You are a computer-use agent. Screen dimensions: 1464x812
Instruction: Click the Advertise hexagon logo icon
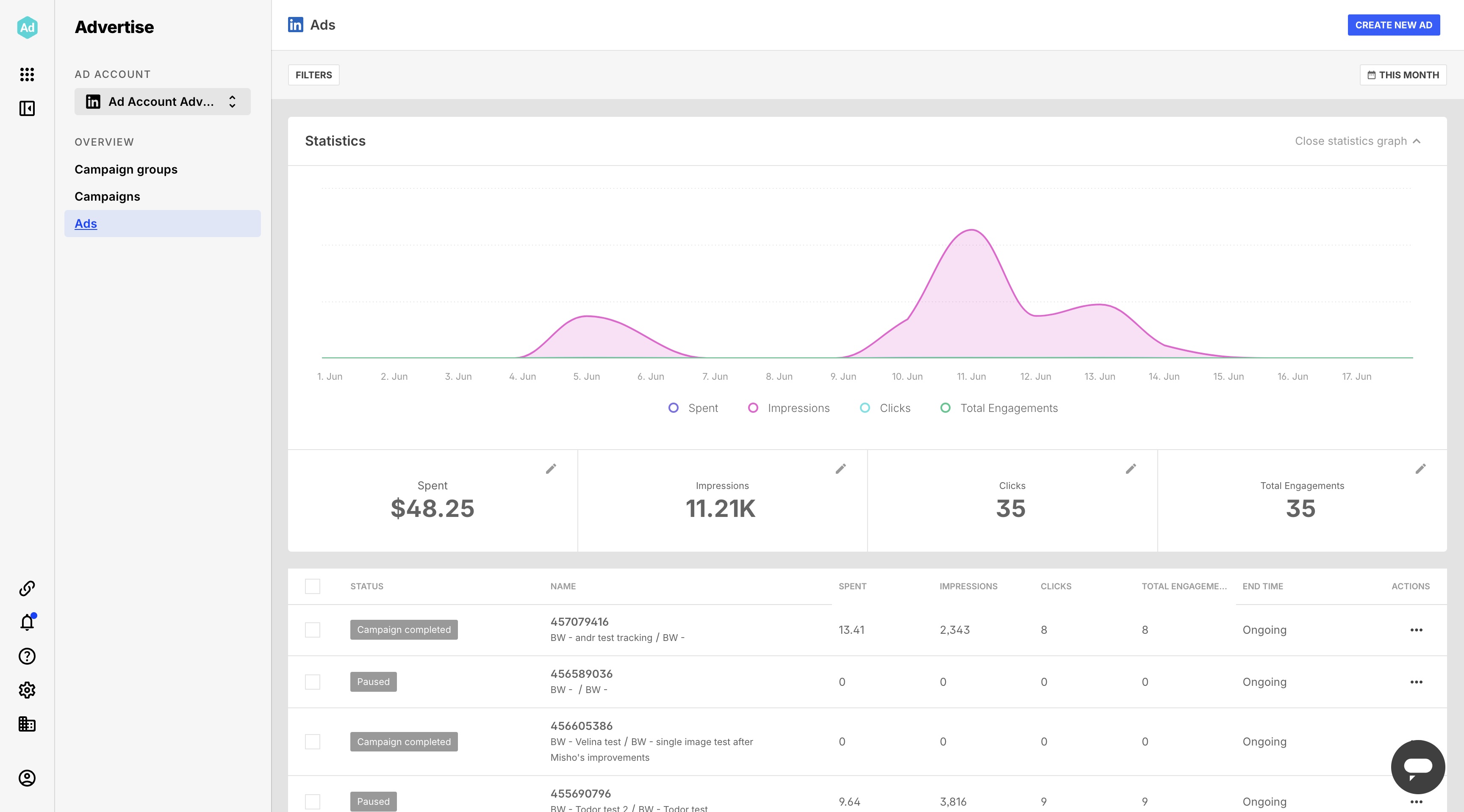coord(27,27)
